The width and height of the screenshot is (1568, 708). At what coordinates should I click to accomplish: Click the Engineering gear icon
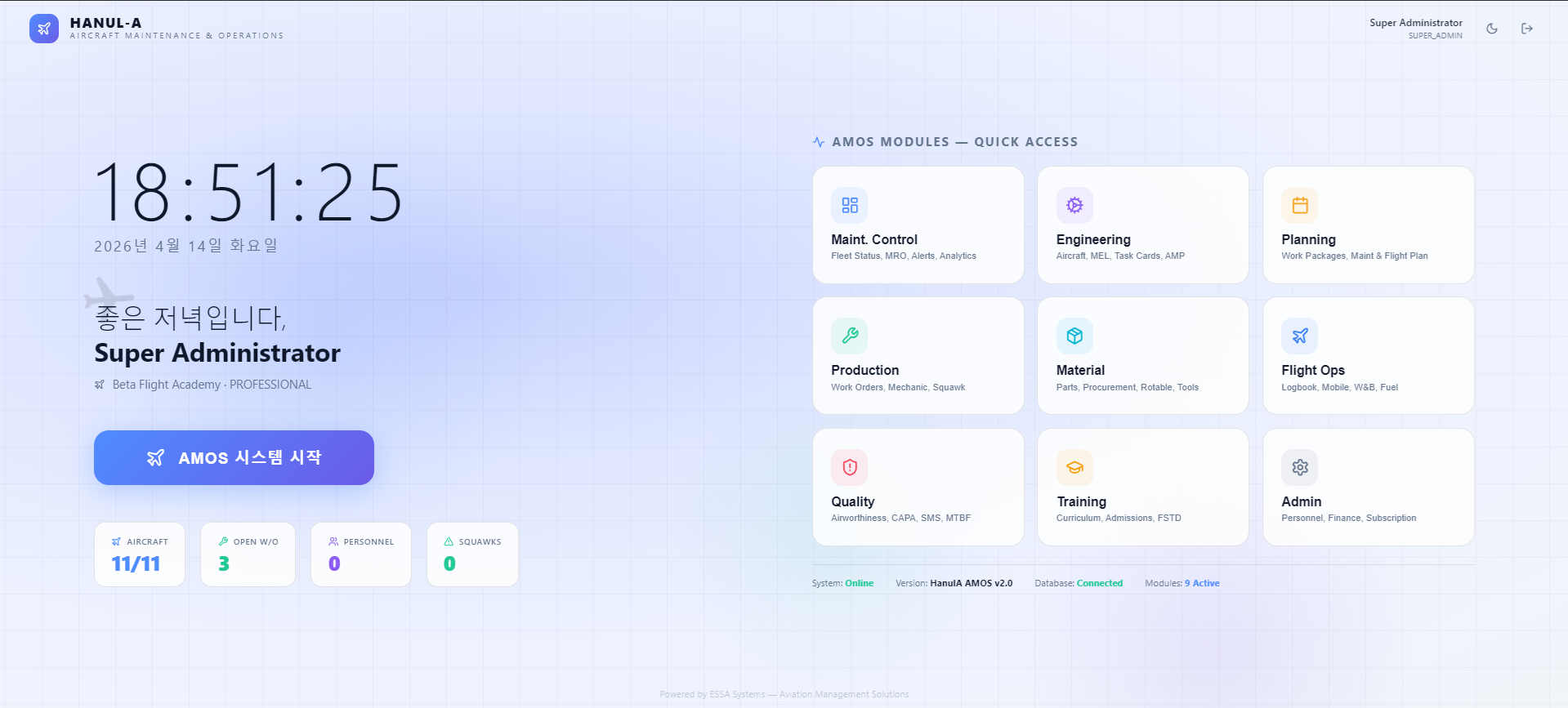pyautogui.click(x=1074, y=205)
